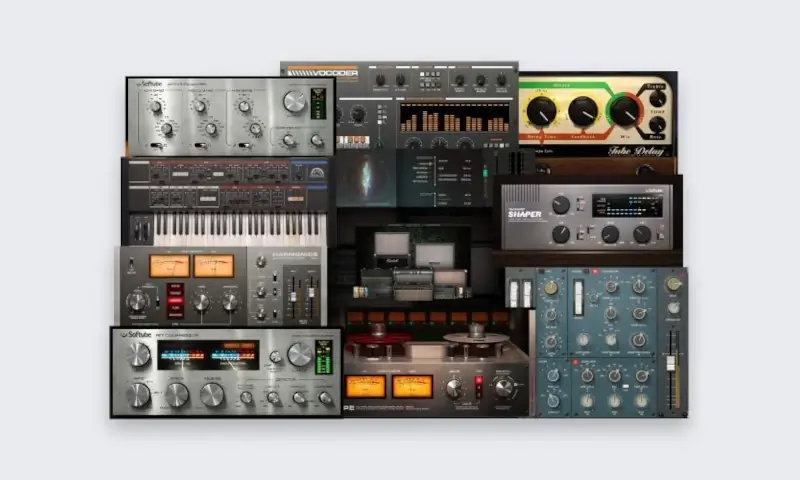This screenshot has width=800, height=480.
Task: Click the right VU meter on tape machine
Action: [x=412, y=387]
